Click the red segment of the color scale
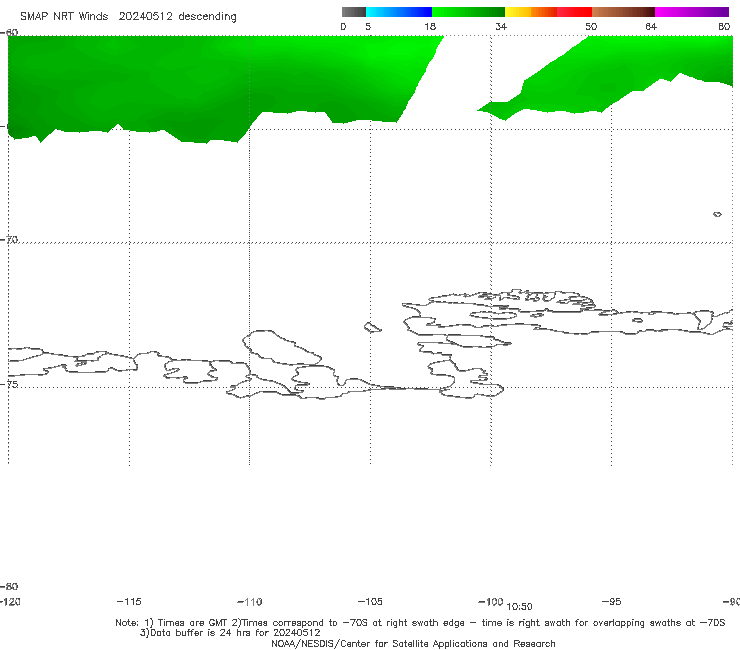The height and width of the screenshot is (650, 740). [x=574, y=12]
